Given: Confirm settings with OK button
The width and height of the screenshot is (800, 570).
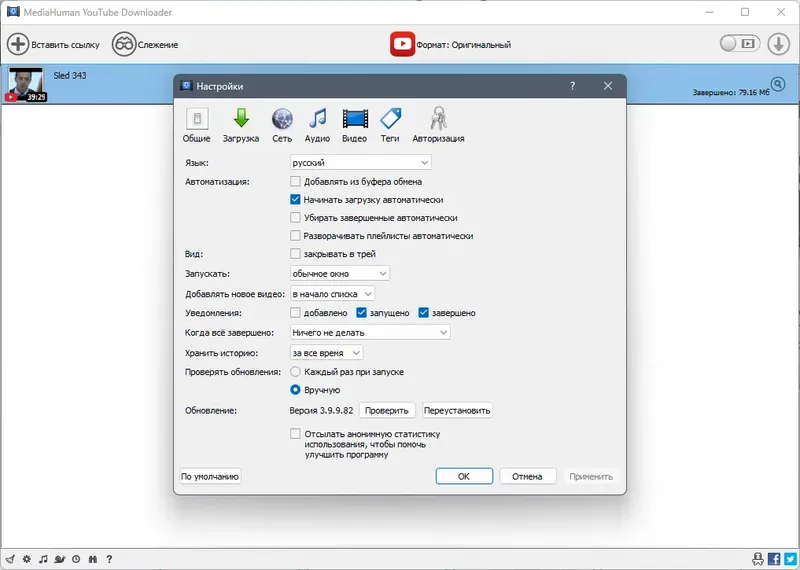Looking at the screenshot, I should tap(464, 477).
